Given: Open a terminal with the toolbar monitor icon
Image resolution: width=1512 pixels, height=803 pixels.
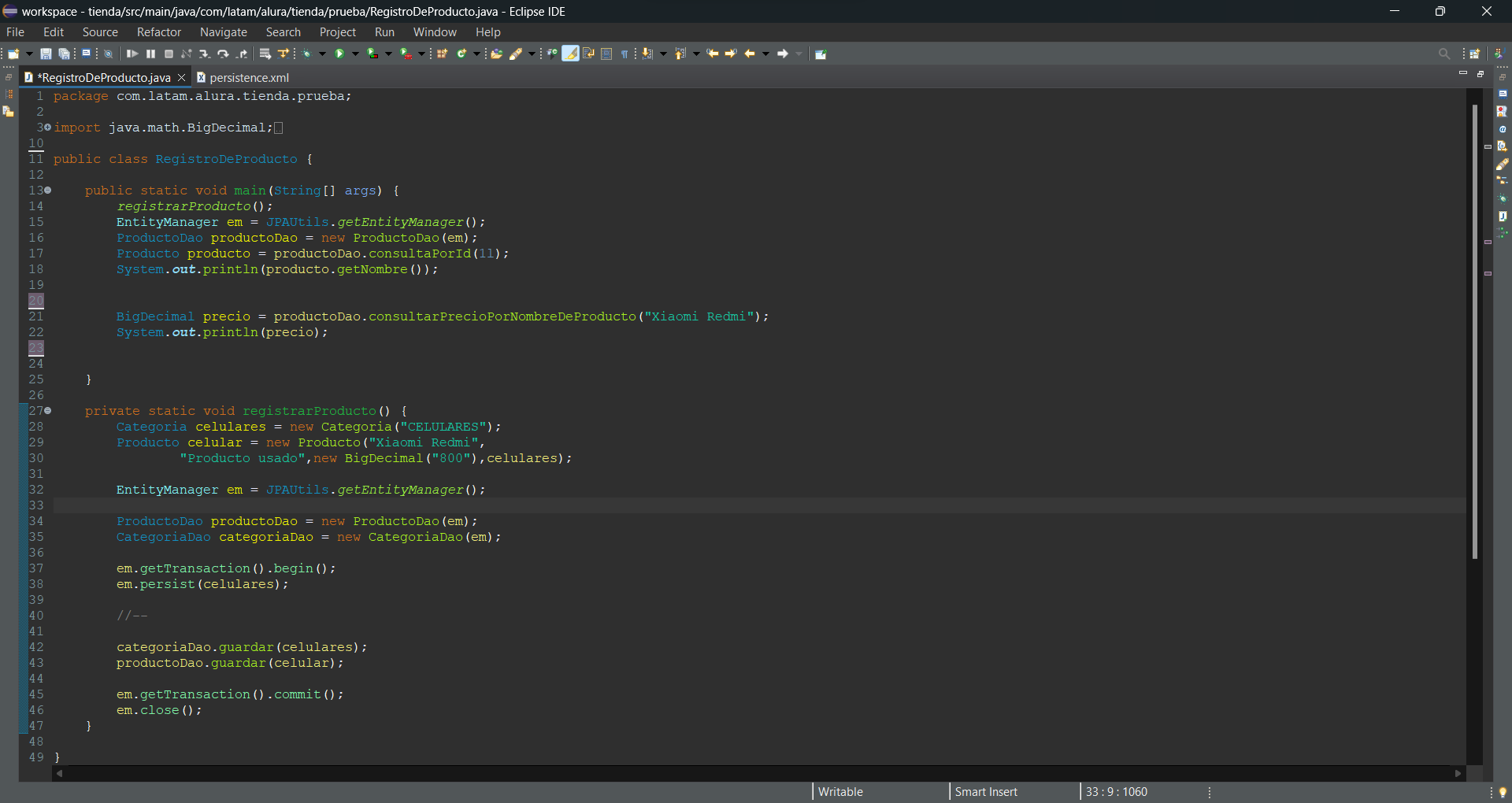Looking at the screenshot, I should (86, 54).
